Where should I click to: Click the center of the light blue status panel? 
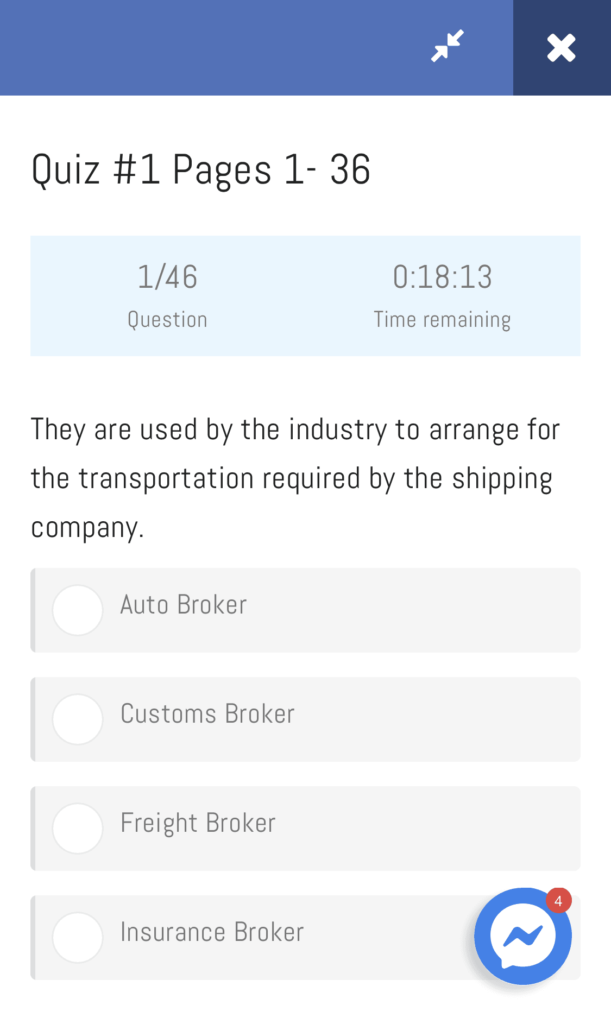(x=305, y=296)
